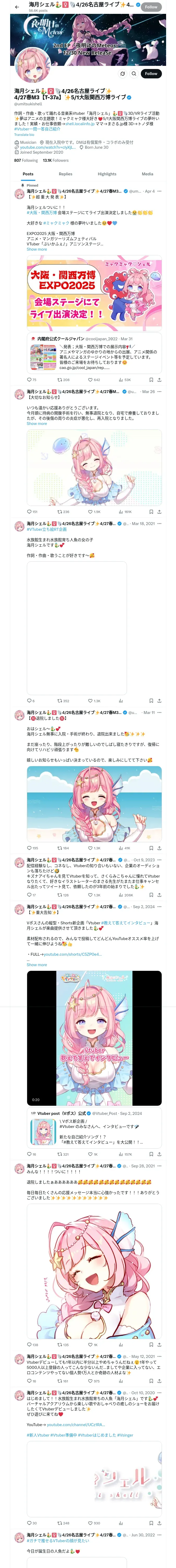Bookmark the Mar 26 post
Screen dimensions: 176x1568
[151, 512]
